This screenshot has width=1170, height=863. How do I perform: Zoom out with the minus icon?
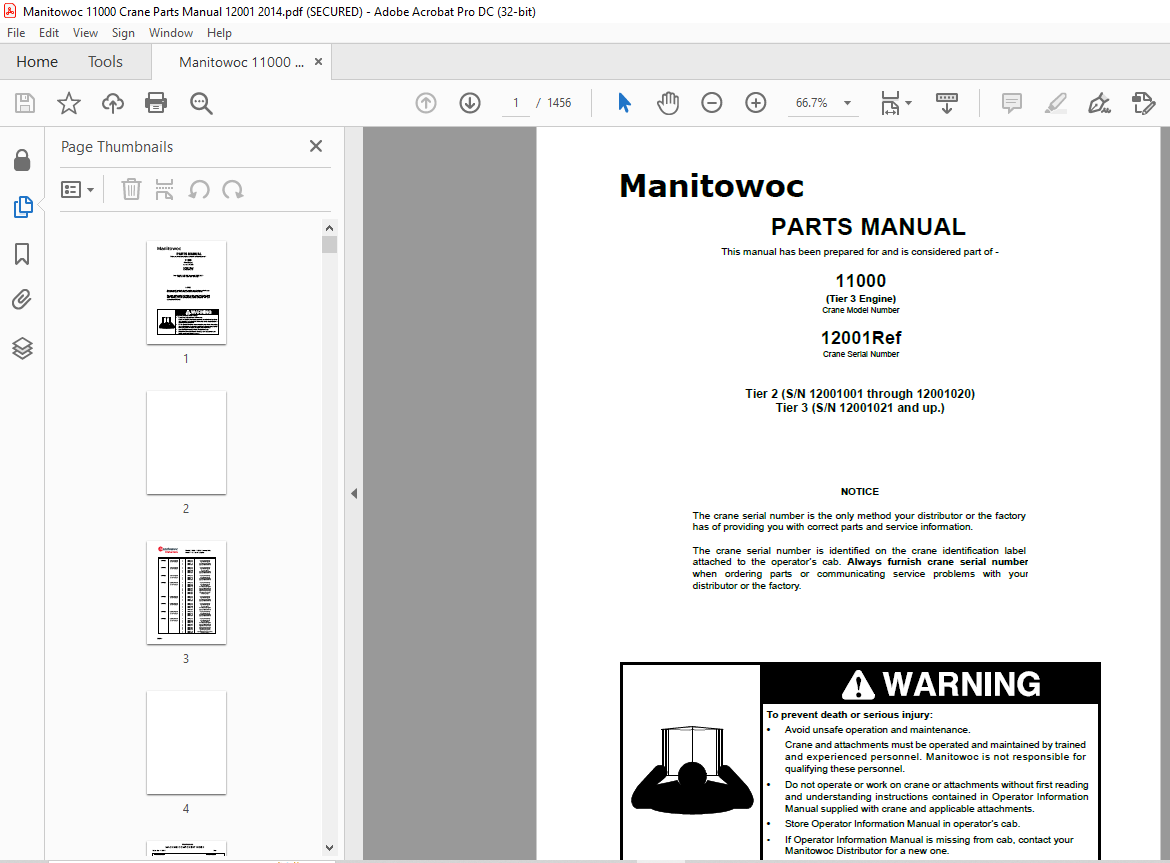pyautogui.click(x=712, y=103)
